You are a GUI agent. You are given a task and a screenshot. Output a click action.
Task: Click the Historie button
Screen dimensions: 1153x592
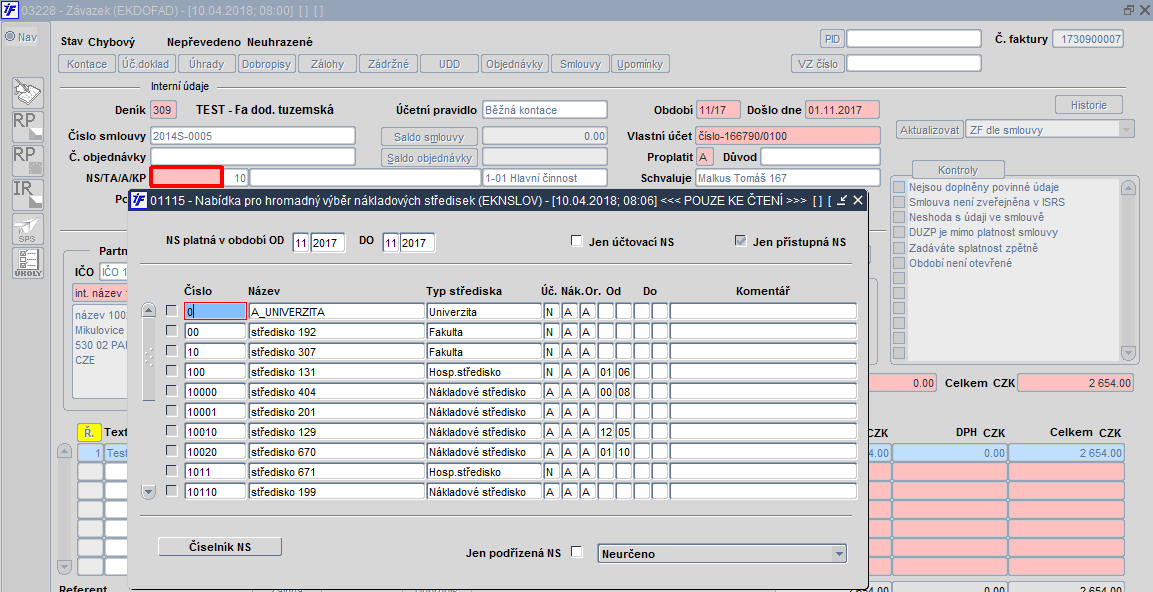pyautogui.click(x=1088, y=105)
